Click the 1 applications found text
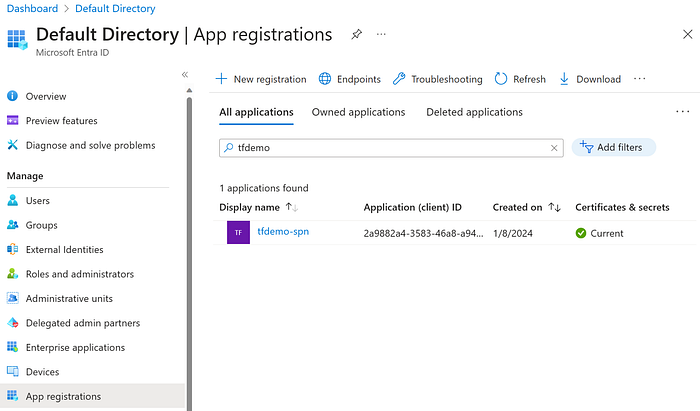This screenshot has width=700, height=411. pyautogui.click(x=264, y=188)
